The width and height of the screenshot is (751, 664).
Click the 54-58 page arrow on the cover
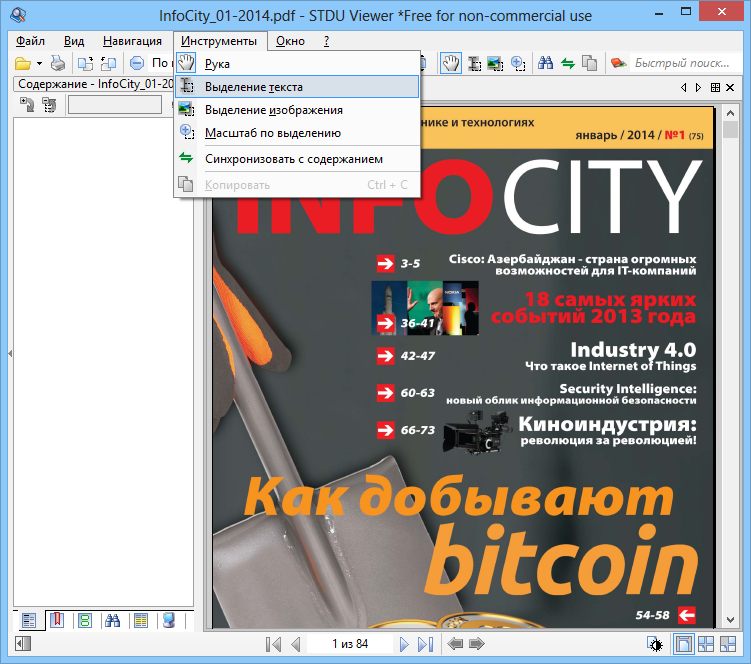pos(687,615)
